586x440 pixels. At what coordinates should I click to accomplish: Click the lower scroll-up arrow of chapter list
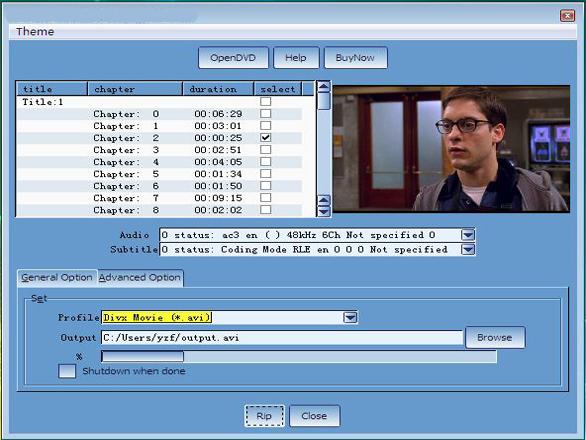coord(324,200)
